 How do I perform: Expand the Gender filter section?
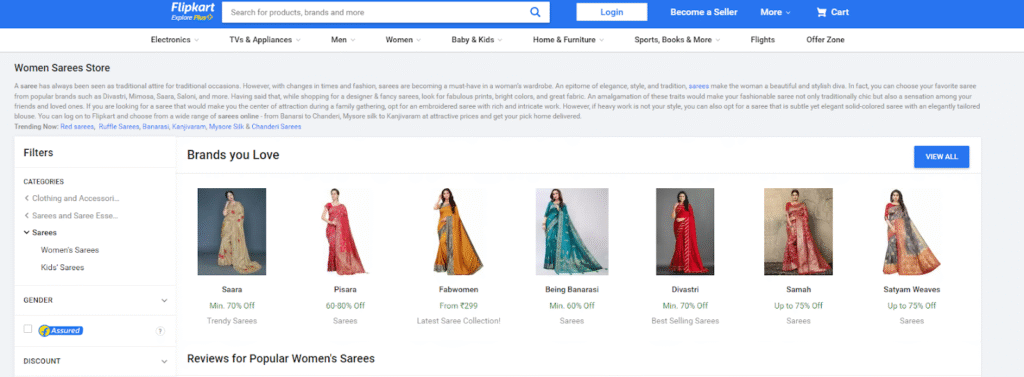[x=95, y=301]
